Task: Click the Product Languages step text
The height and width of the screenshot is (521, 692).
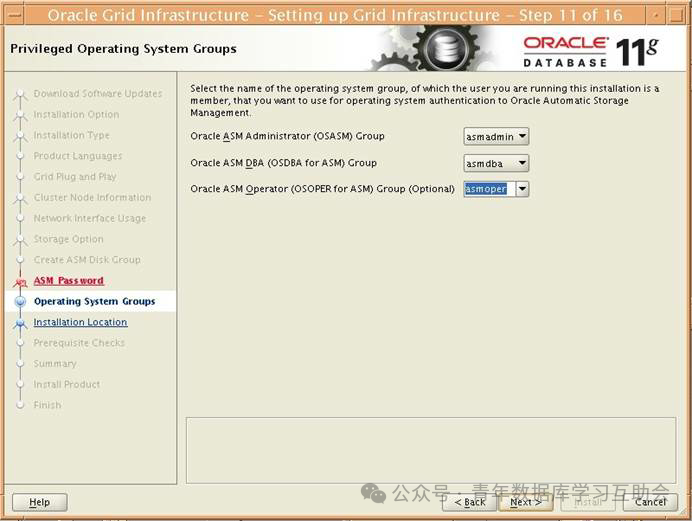Action: (x=78, y=156)
